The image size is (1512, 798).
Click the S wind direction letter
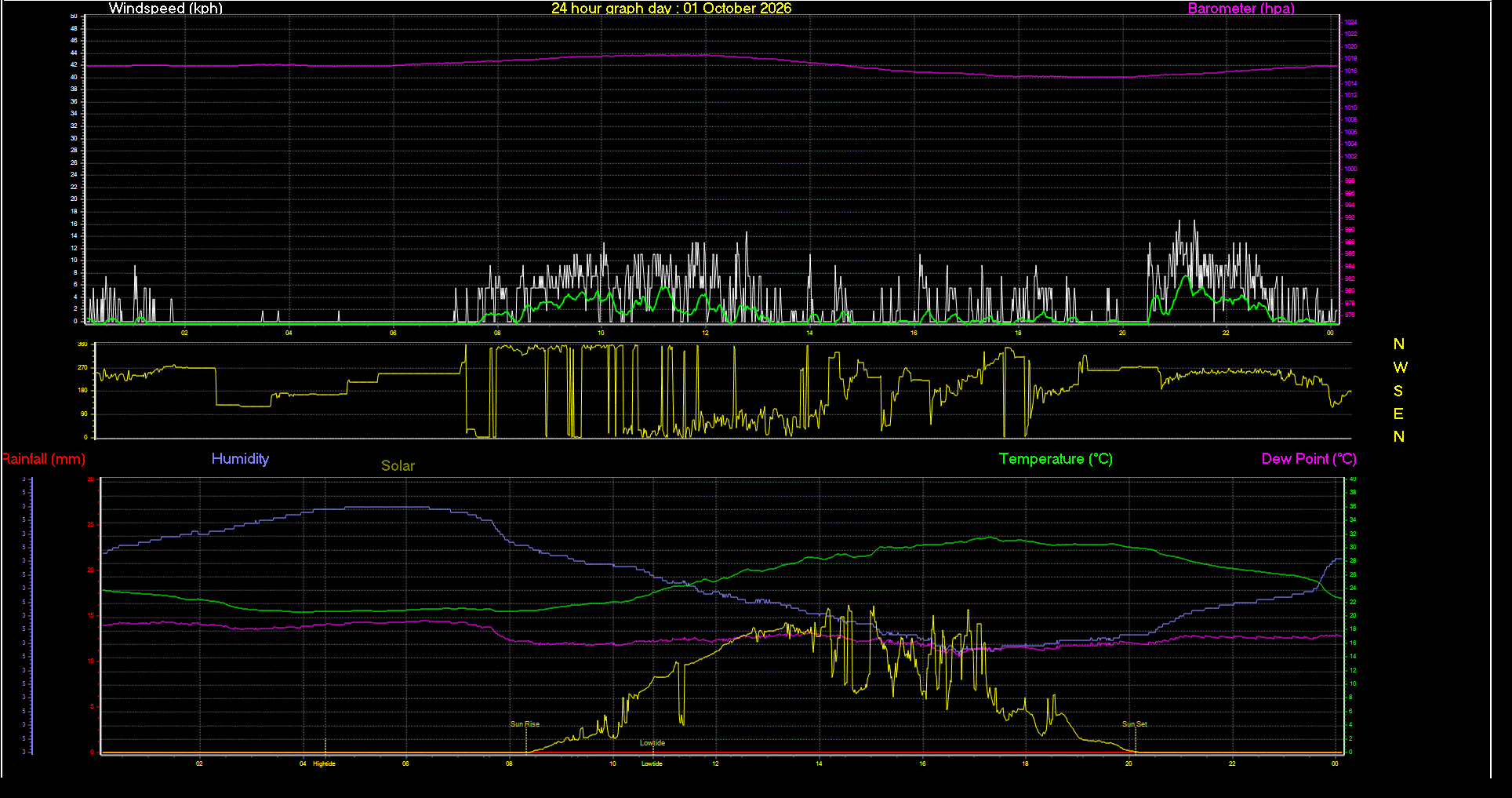coord(1398,391)
